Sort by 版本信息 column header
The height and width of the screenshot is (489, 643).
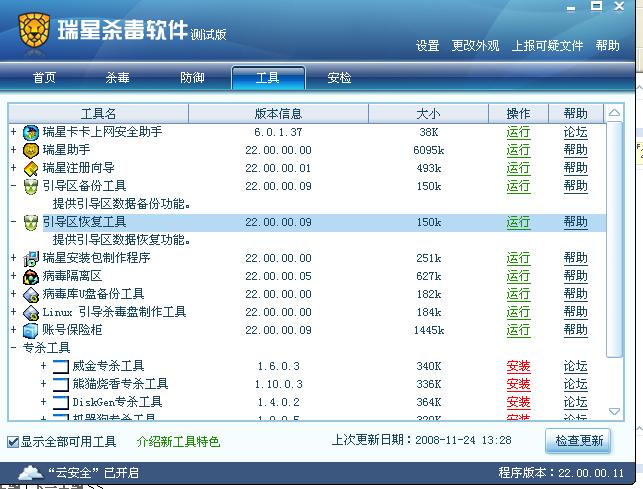(278, 113)
